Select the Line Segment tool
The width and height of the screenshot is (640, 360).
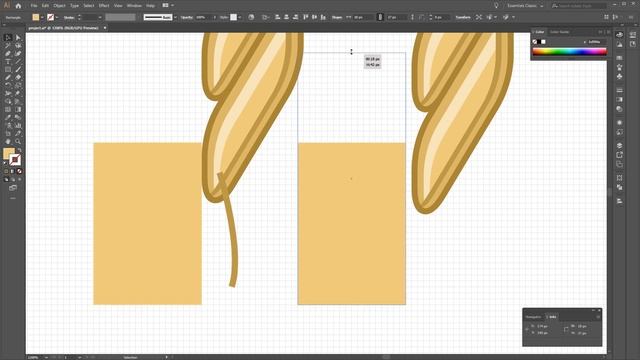(18, 62)
